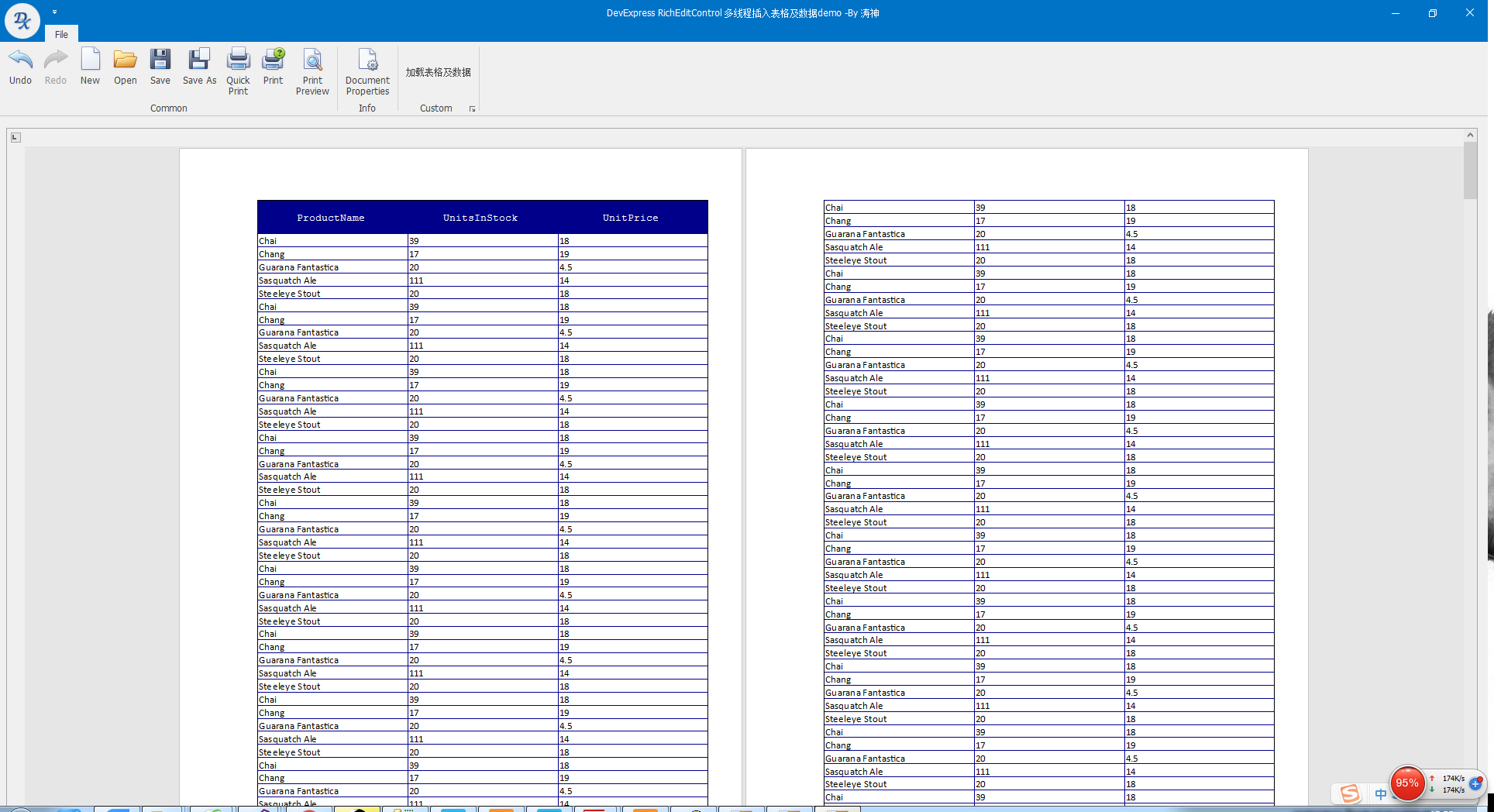Click the vertical scrollbar up arrow
This screenshot has width=1494, height=812.
coord(1470,135)
